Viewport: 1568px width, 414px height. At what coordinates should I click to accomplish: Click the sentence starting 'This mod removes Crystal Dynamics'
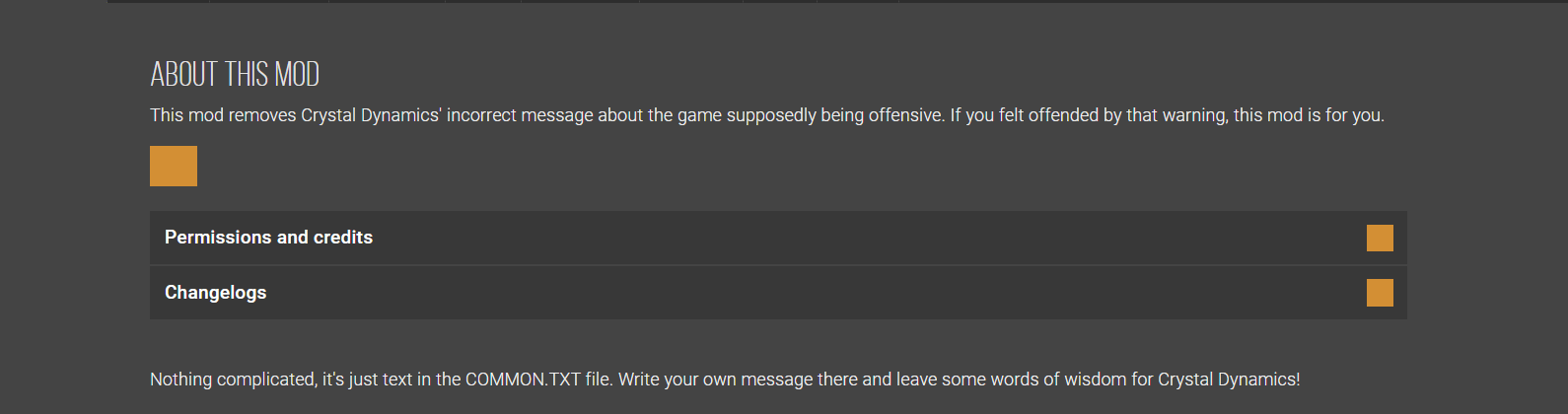[296, 115]
